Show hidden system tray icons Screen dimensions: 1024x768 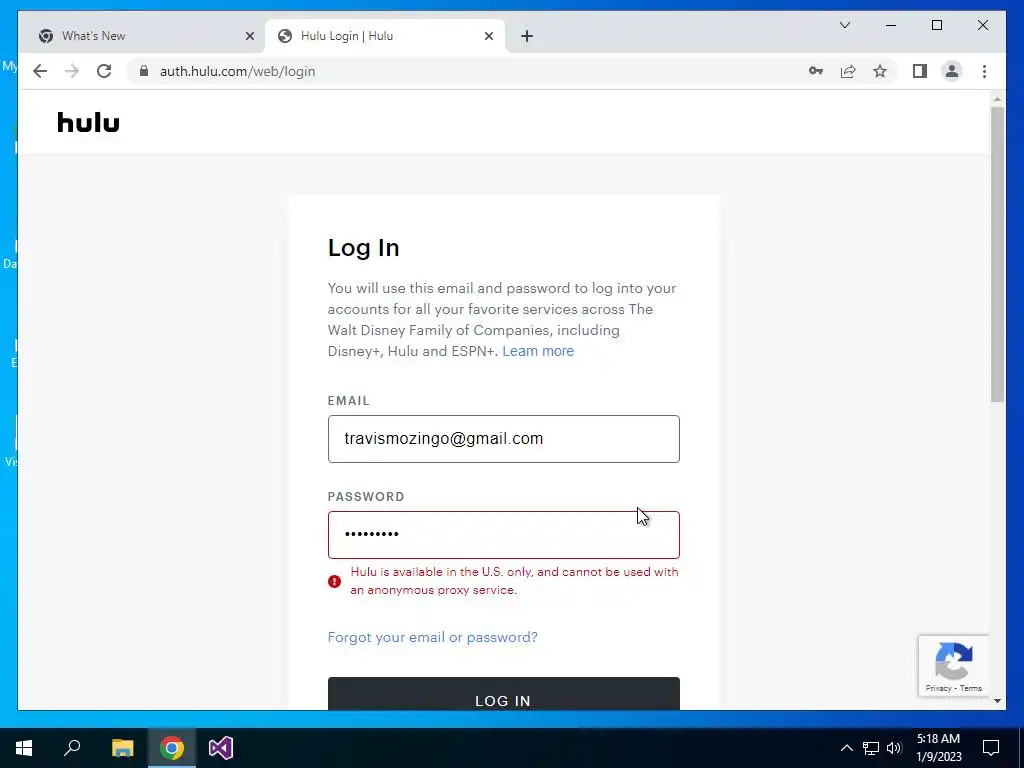tap(846, 748)
